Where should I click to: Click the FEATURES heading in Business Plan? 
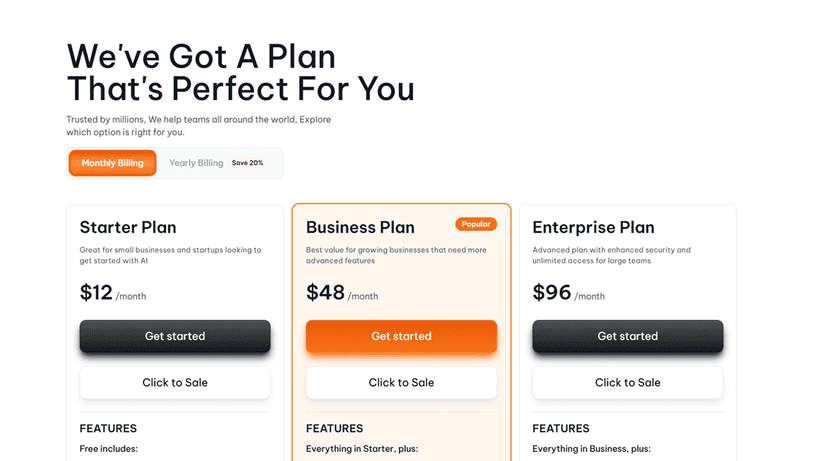point(335,428)
